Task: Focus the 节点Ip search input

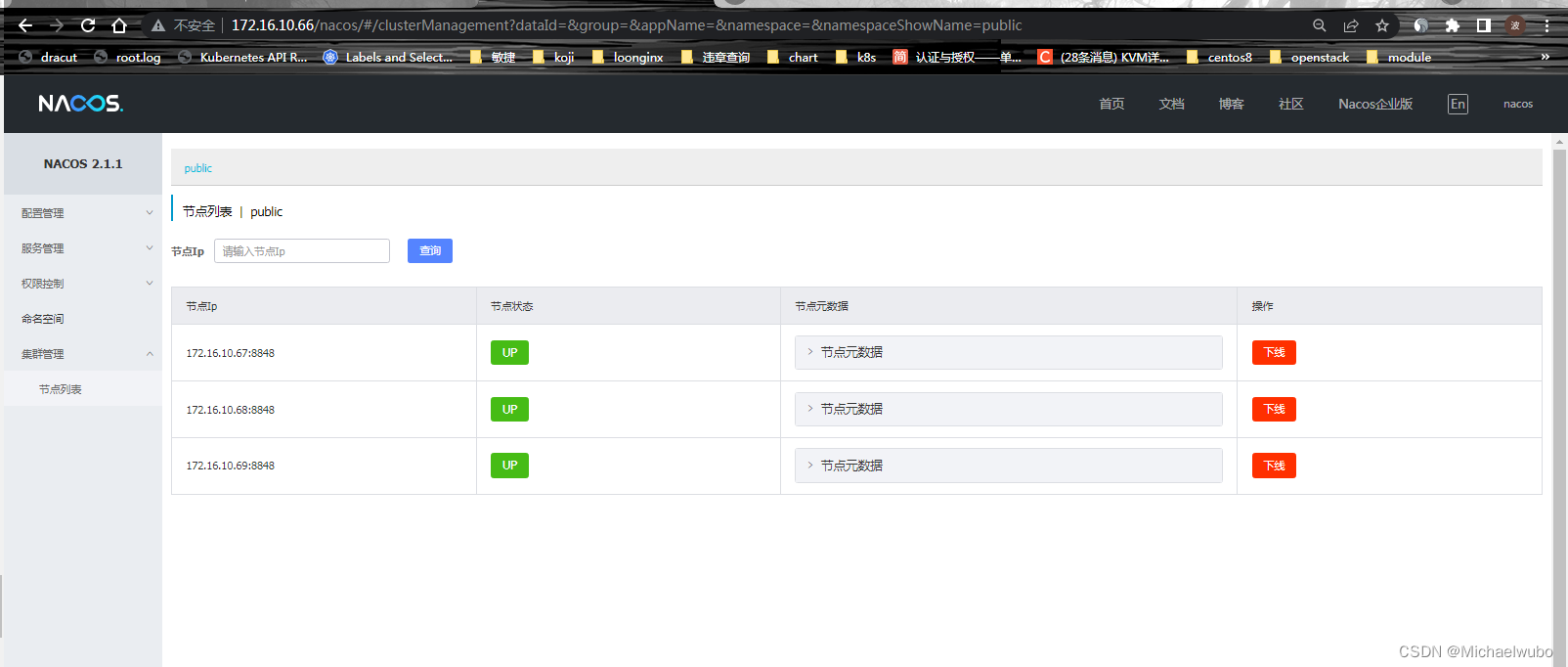Action: click(302, 251)
